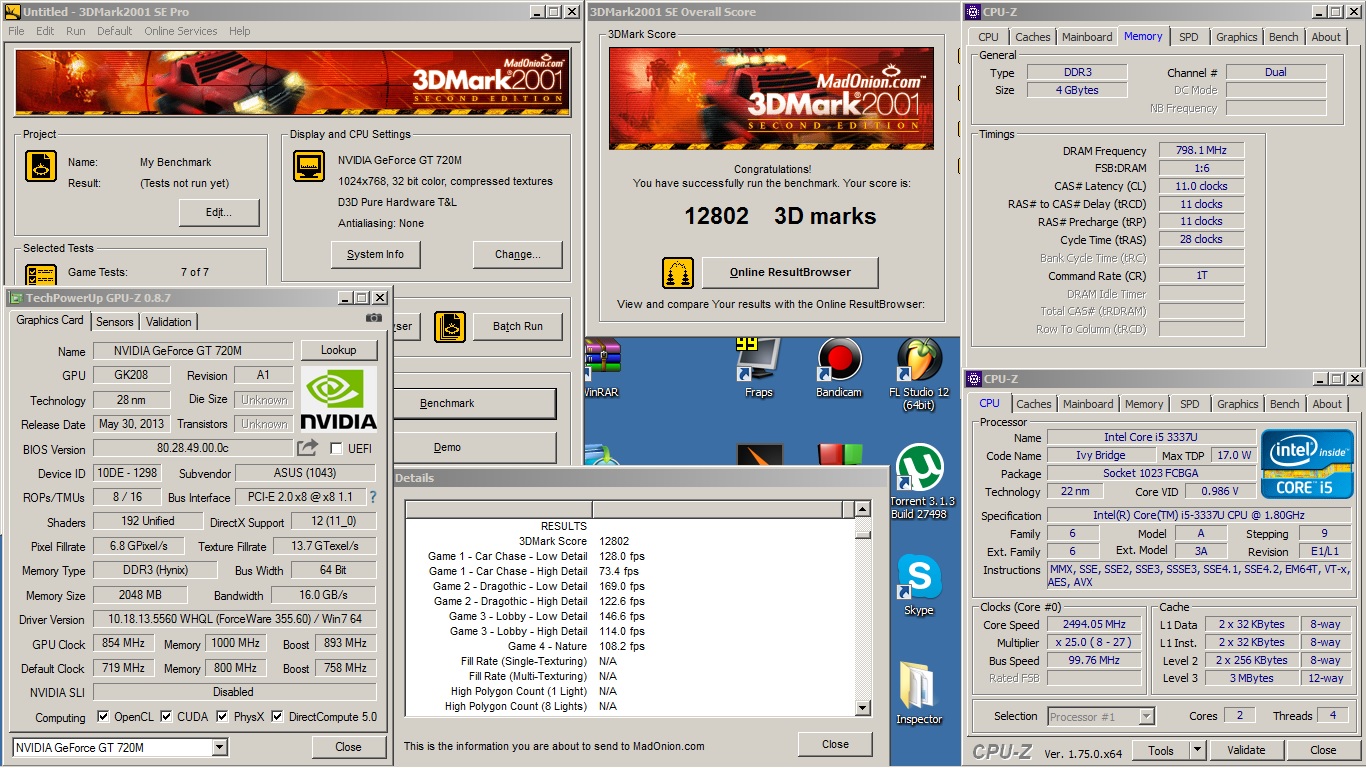Click the Benchmark button in 3DMark

pos(473,403)
